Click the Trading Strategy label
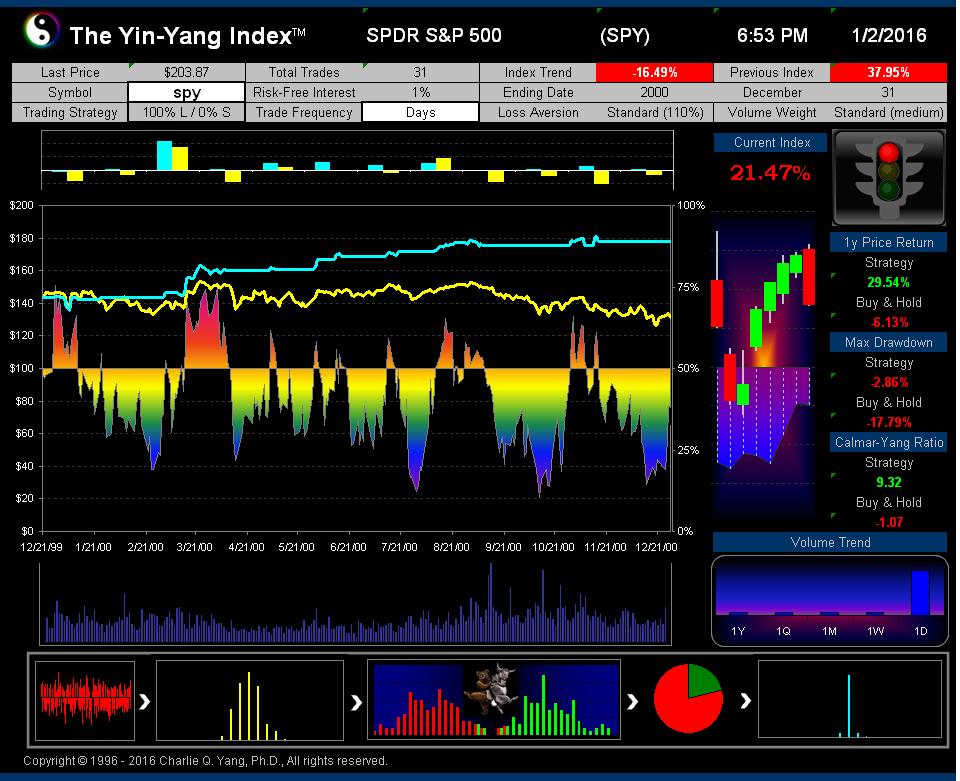 (x=70, y=113)
